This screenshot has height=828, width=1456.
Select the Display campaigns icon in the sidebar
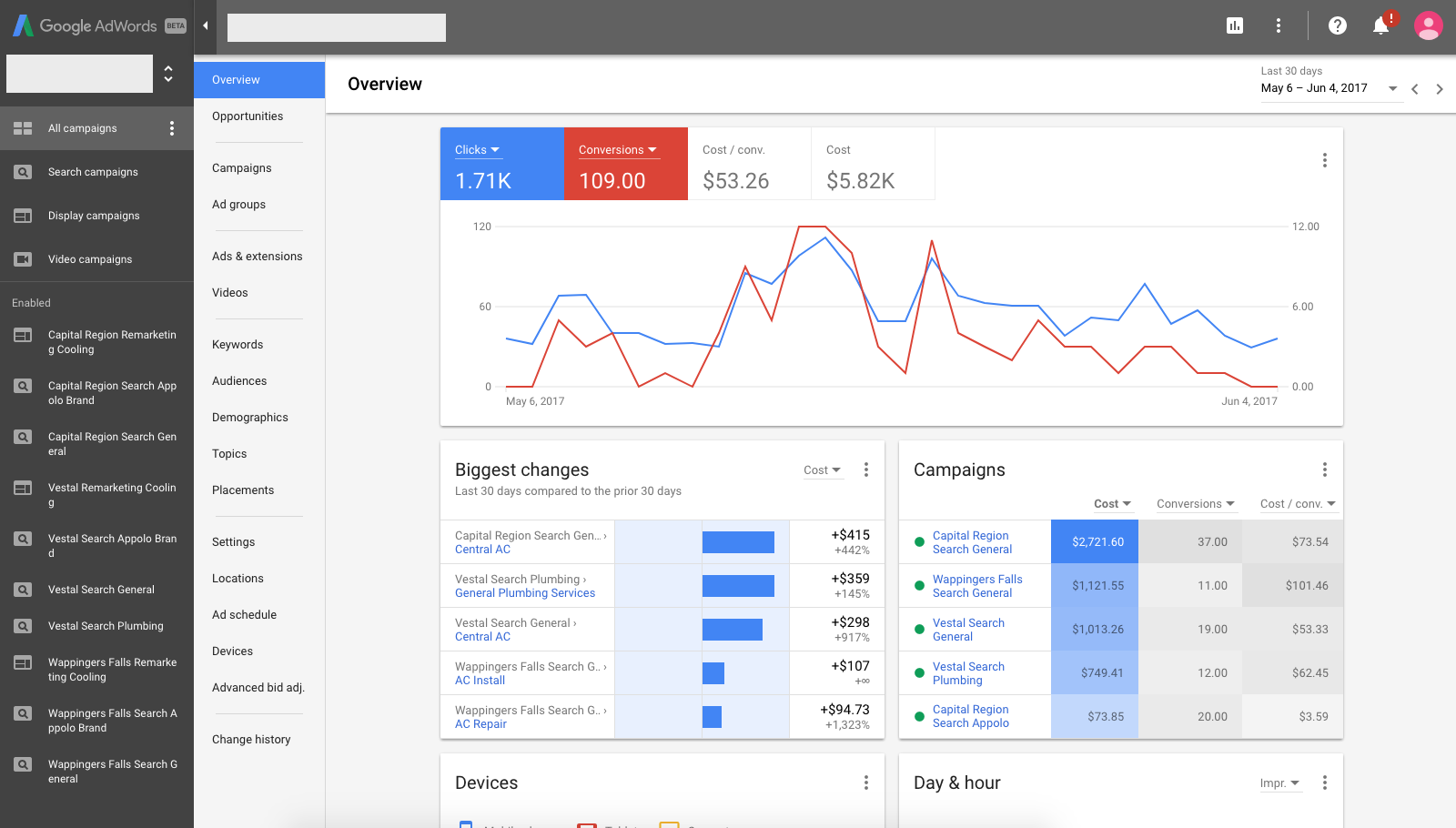[23, 216]
